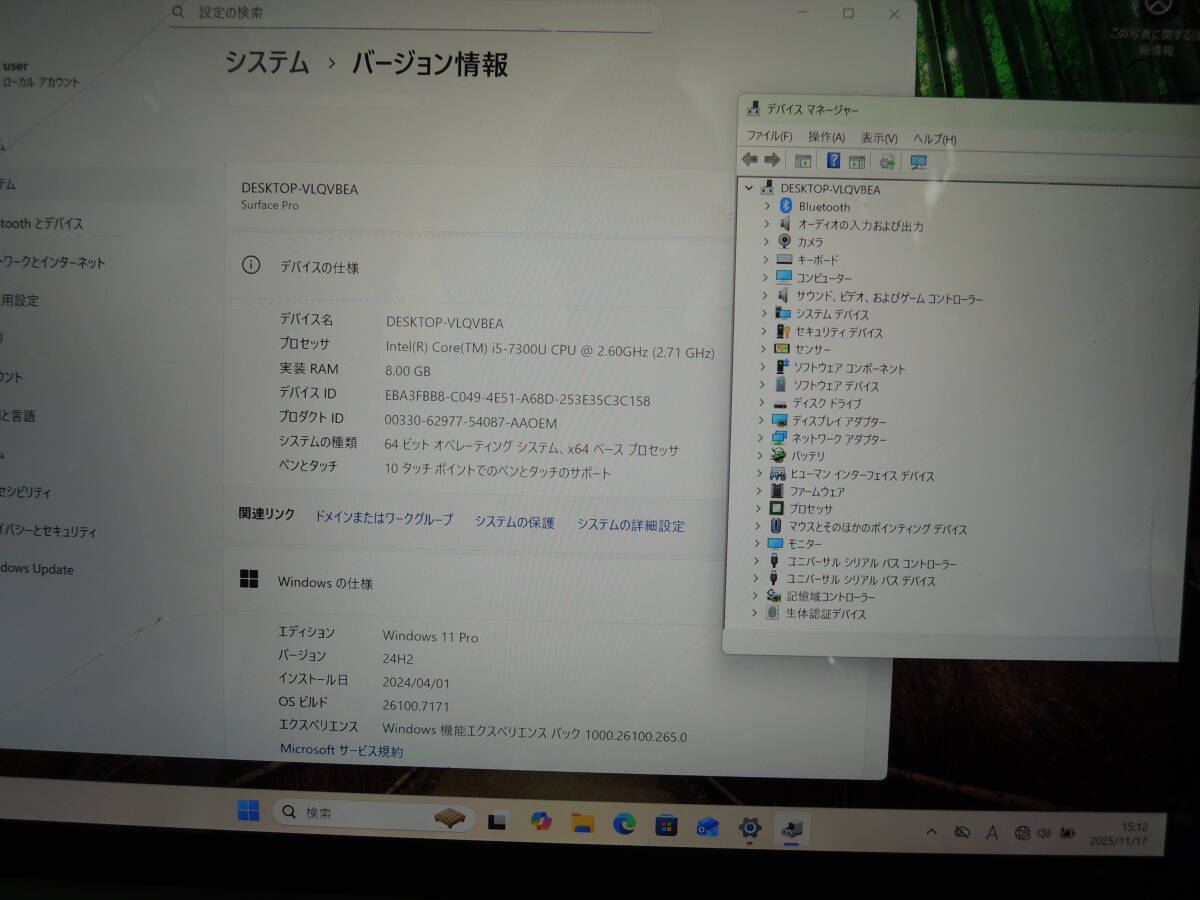Open Microsoft Edge from the taskbar

pyautogui.click(x=625, y=824)
